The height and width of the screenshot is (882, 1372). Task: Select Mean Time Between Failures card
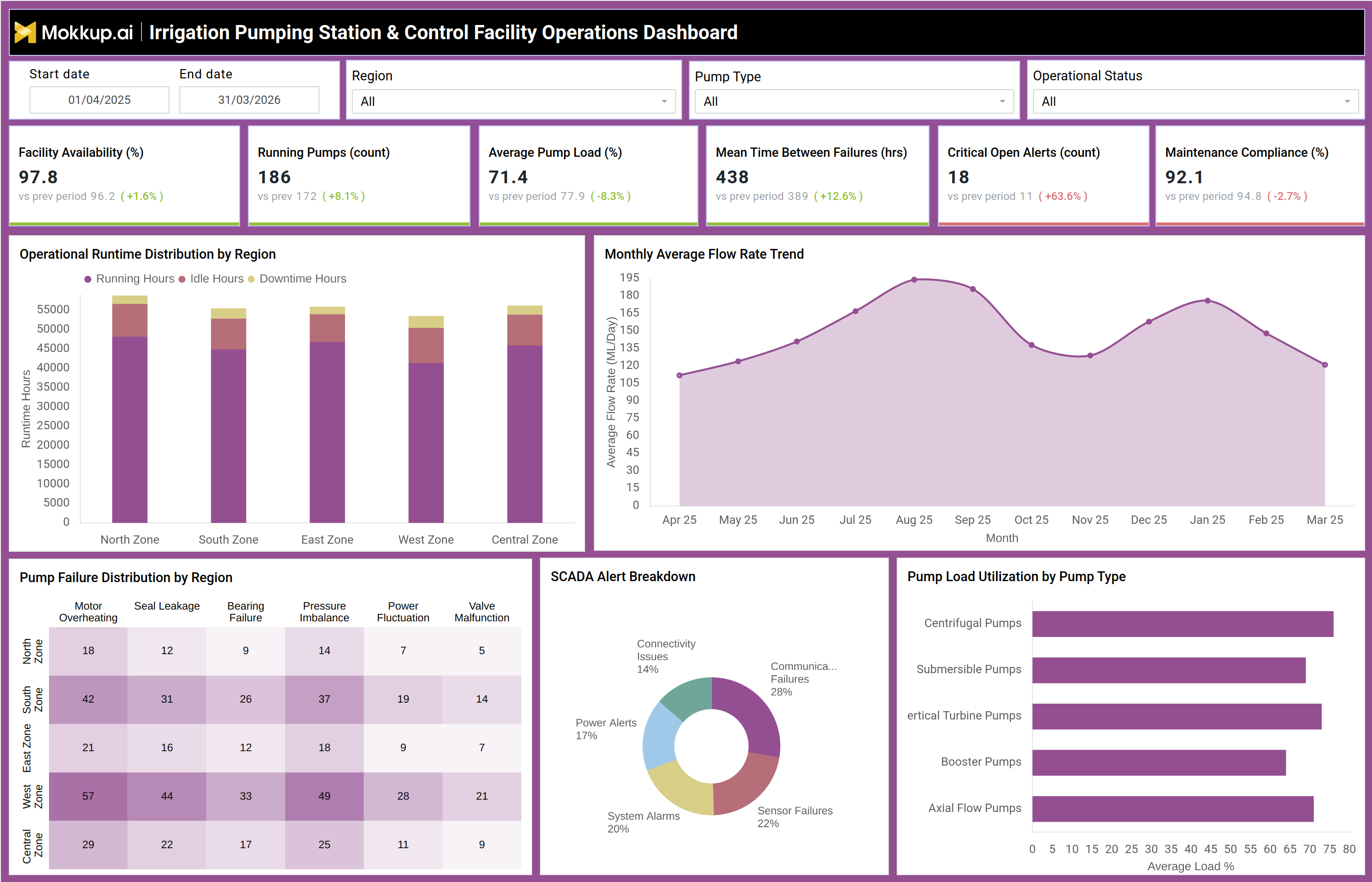pos(817,175)
